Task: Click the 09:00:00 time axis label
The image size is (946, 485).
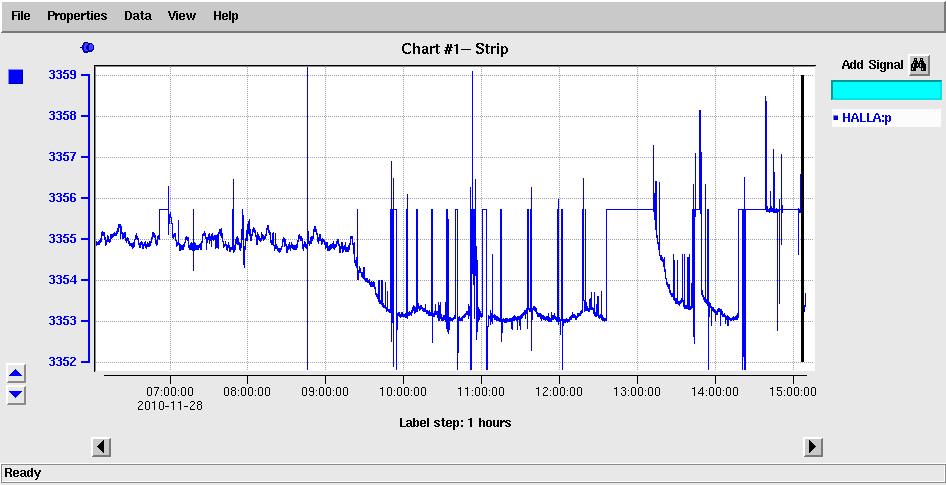Action: tap(325, 391)
